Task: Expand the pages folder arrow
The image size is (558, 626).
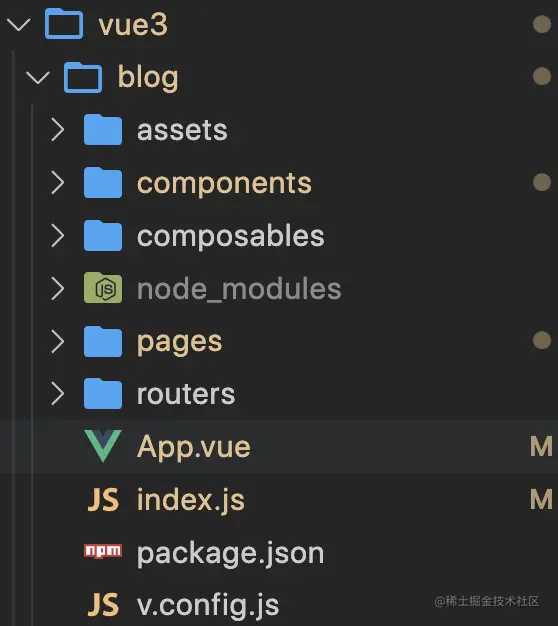Action: point(58,341)
